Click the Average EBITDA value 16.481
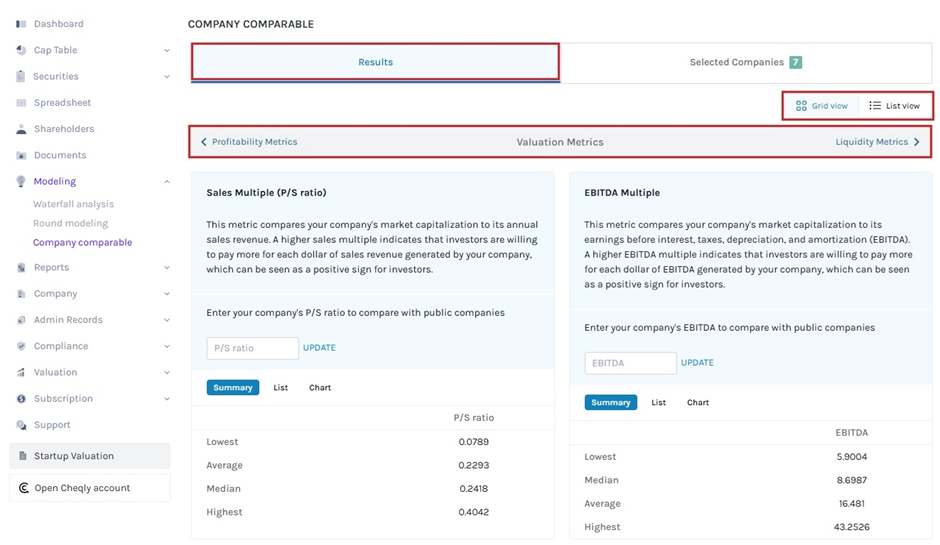940x545 pixels. coord(851,504)
